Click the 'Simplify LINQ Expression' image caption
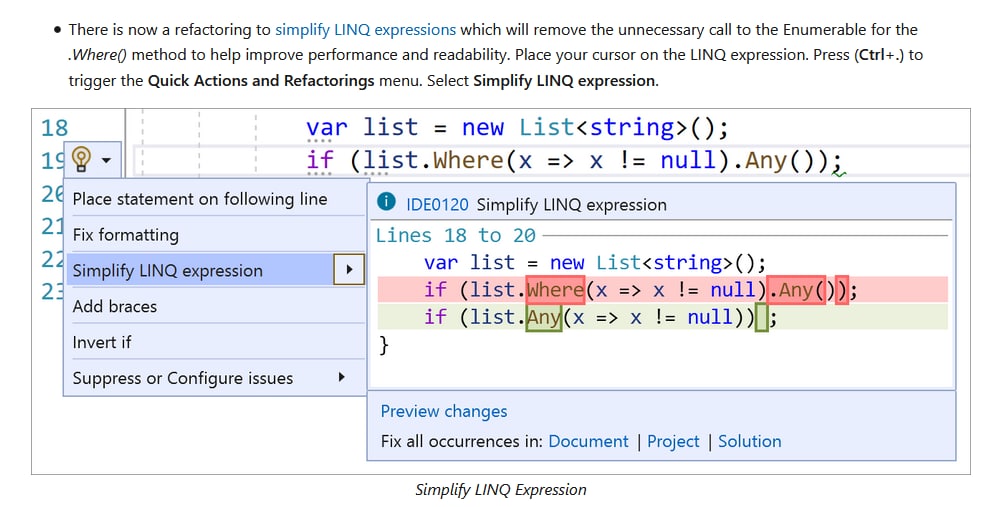 coord(501,490)
